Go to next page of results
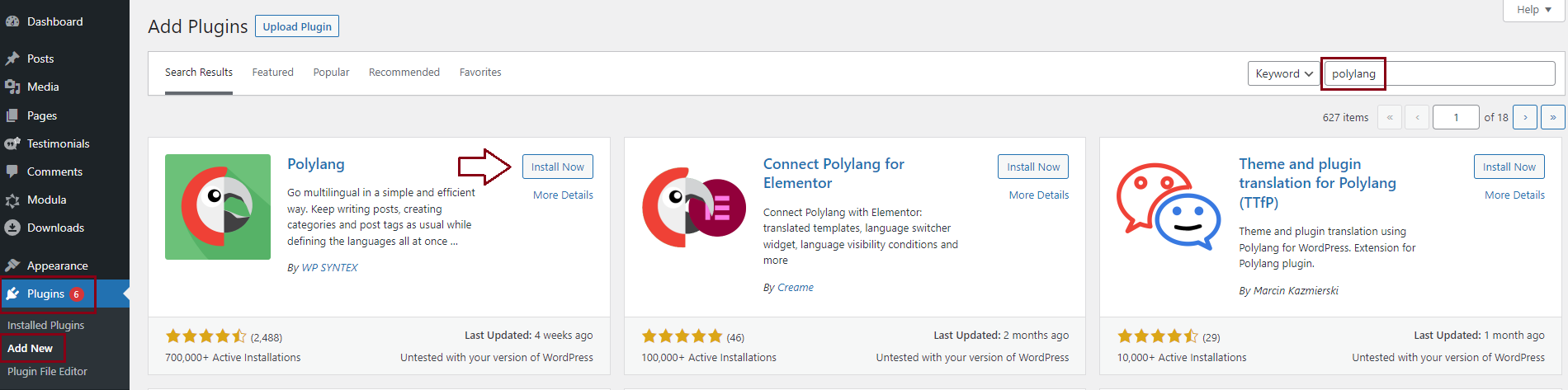 [1525, 117]
